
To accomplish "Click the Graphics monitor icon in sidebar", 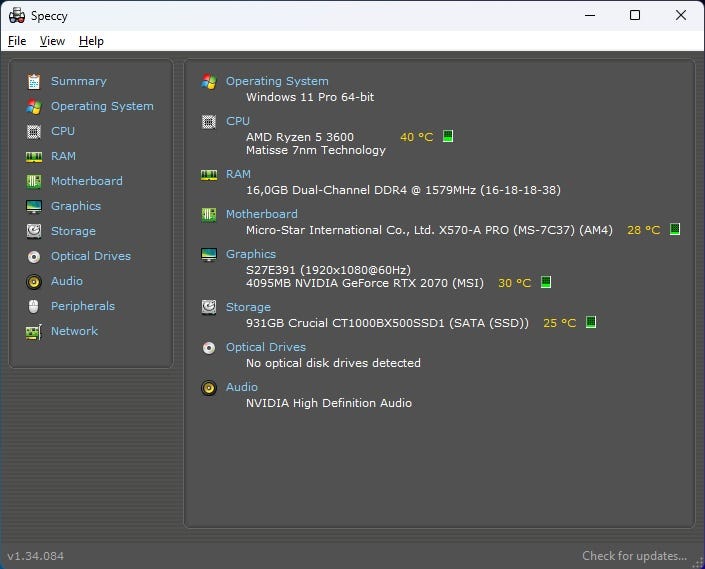I will point(34,207).
